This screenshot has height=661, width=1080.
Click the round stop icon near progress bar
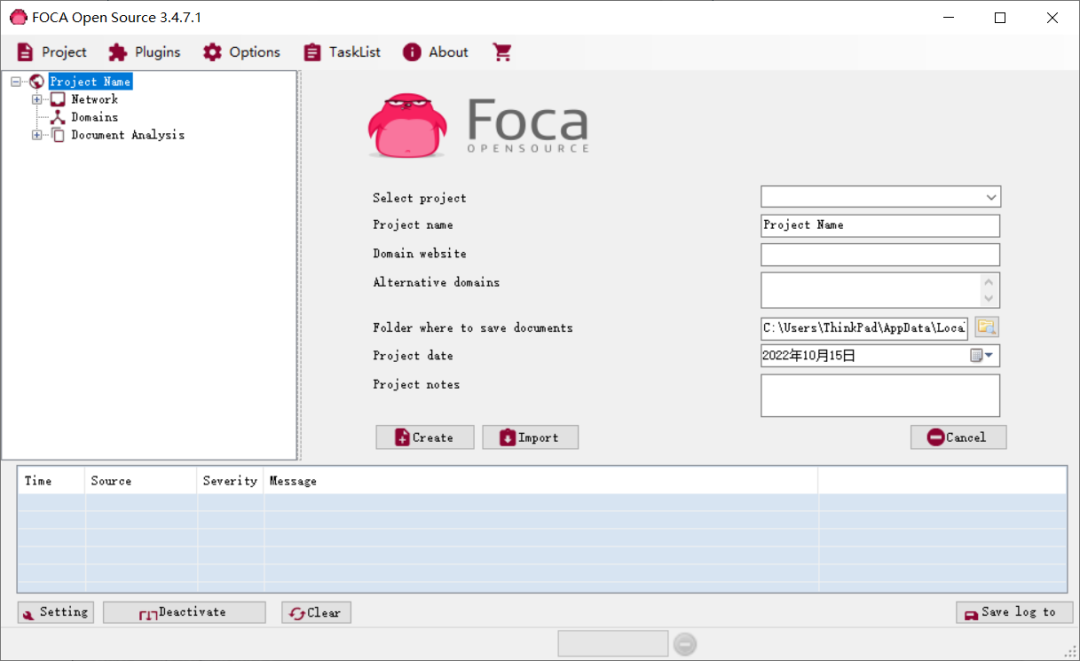tap(685, 644)
